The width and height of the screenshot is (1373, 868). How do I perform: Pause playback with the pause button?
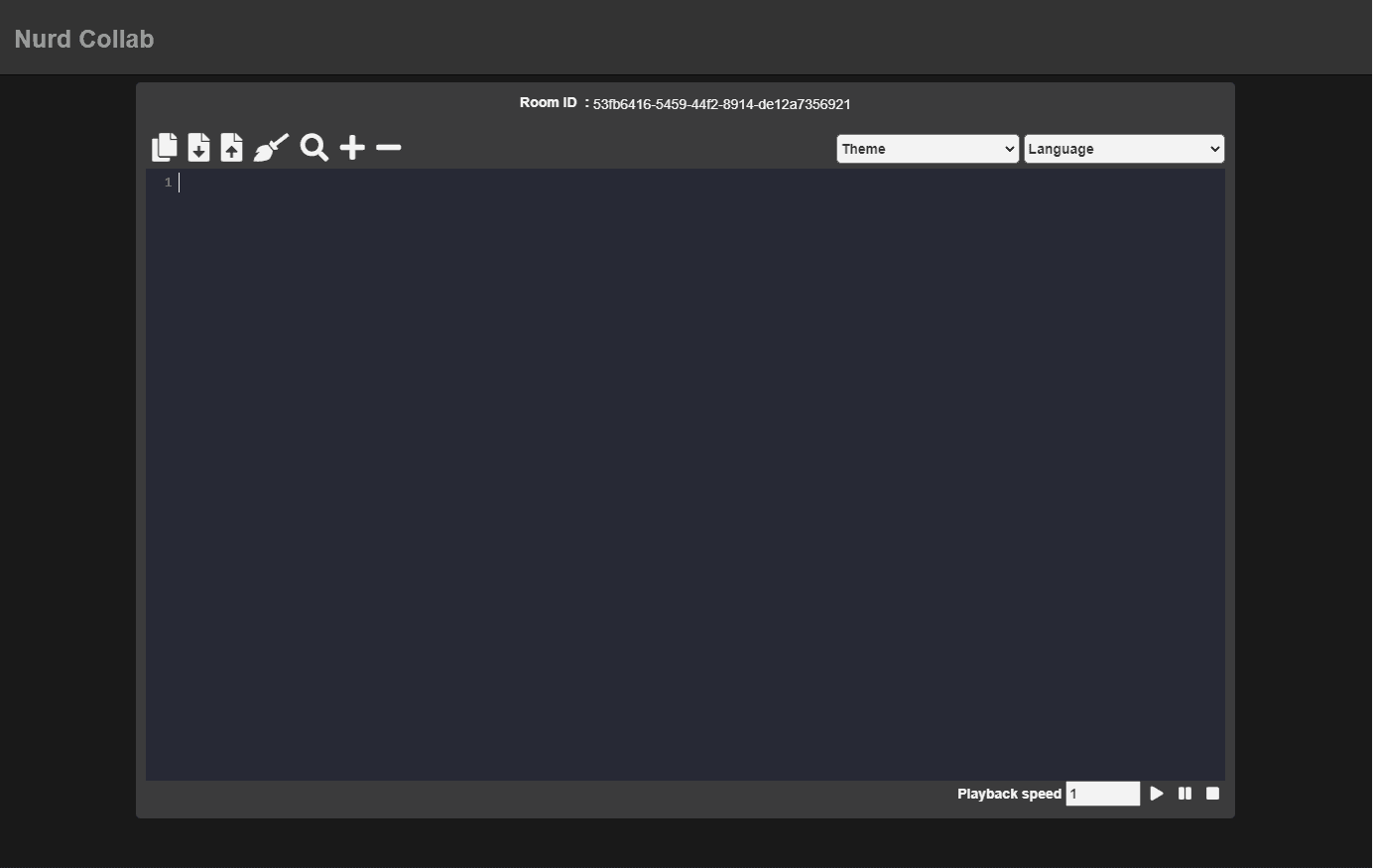coord(1185,794)
